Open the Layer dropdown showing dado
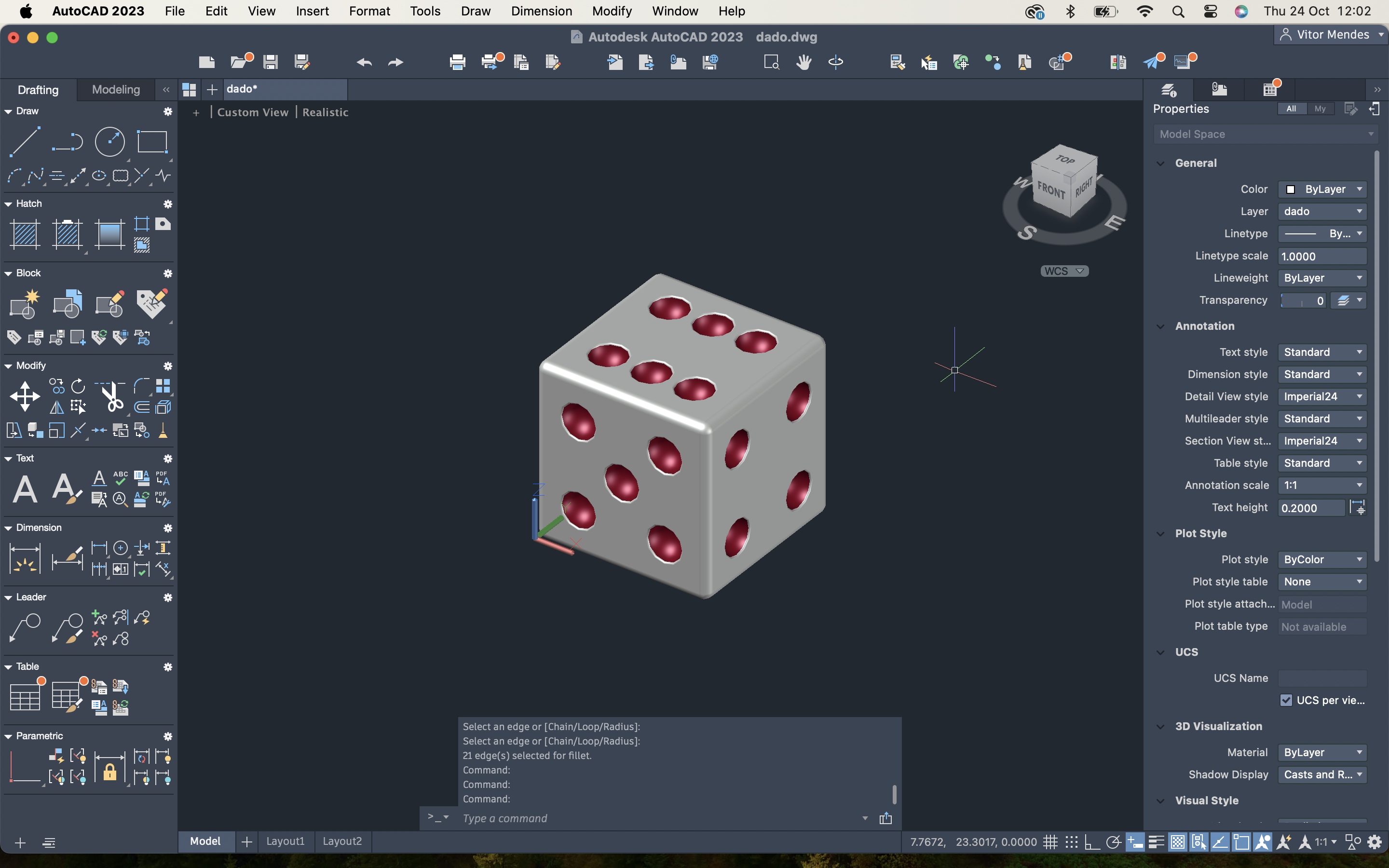Screen dimensions: 1389x868 point(1321,211)
